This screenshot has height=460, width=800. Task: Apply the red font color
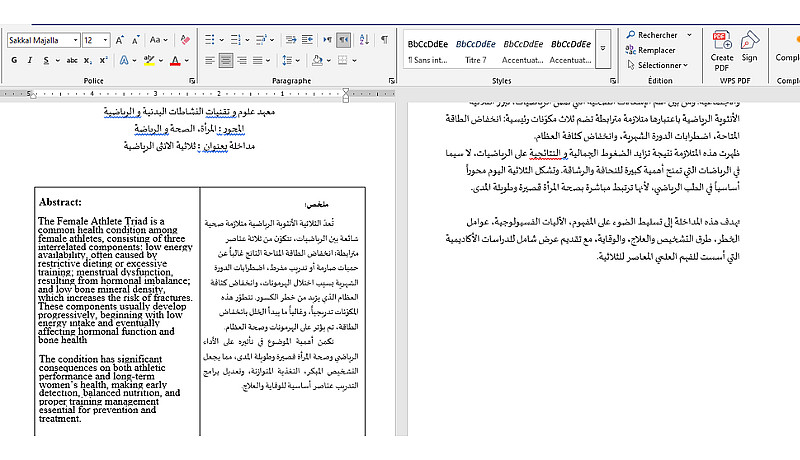pos(175,60)
